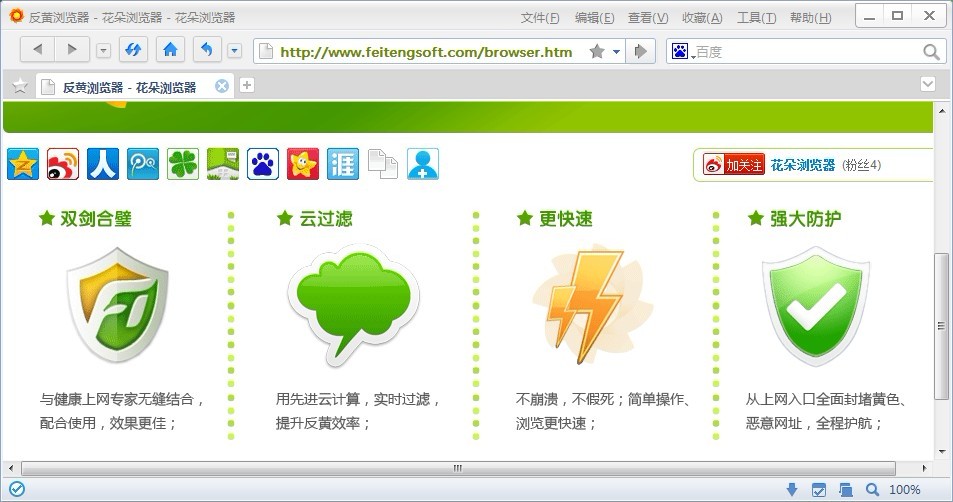953x502 pixels.
Task: Click the Go arrow button beside address bar
Action: [x=640, y=52]
